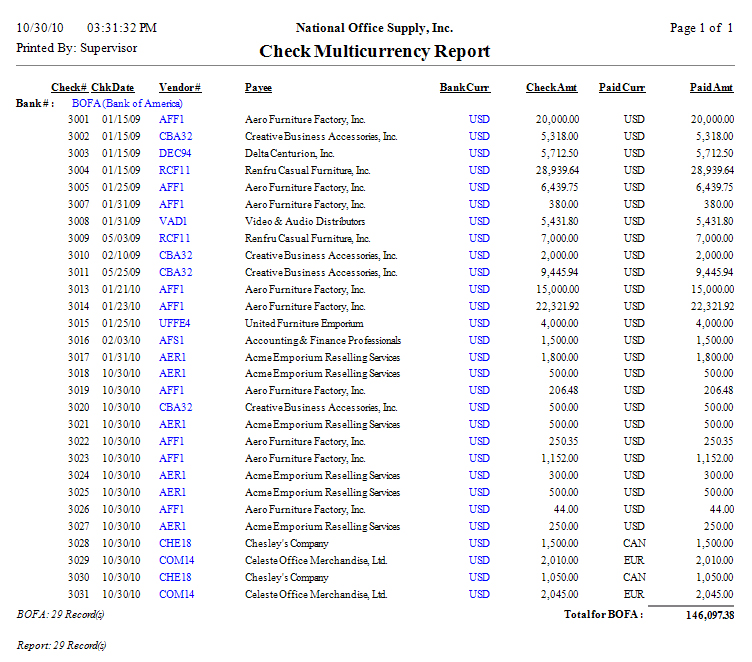Click USD bank currency for check 3001

[479, 119]
